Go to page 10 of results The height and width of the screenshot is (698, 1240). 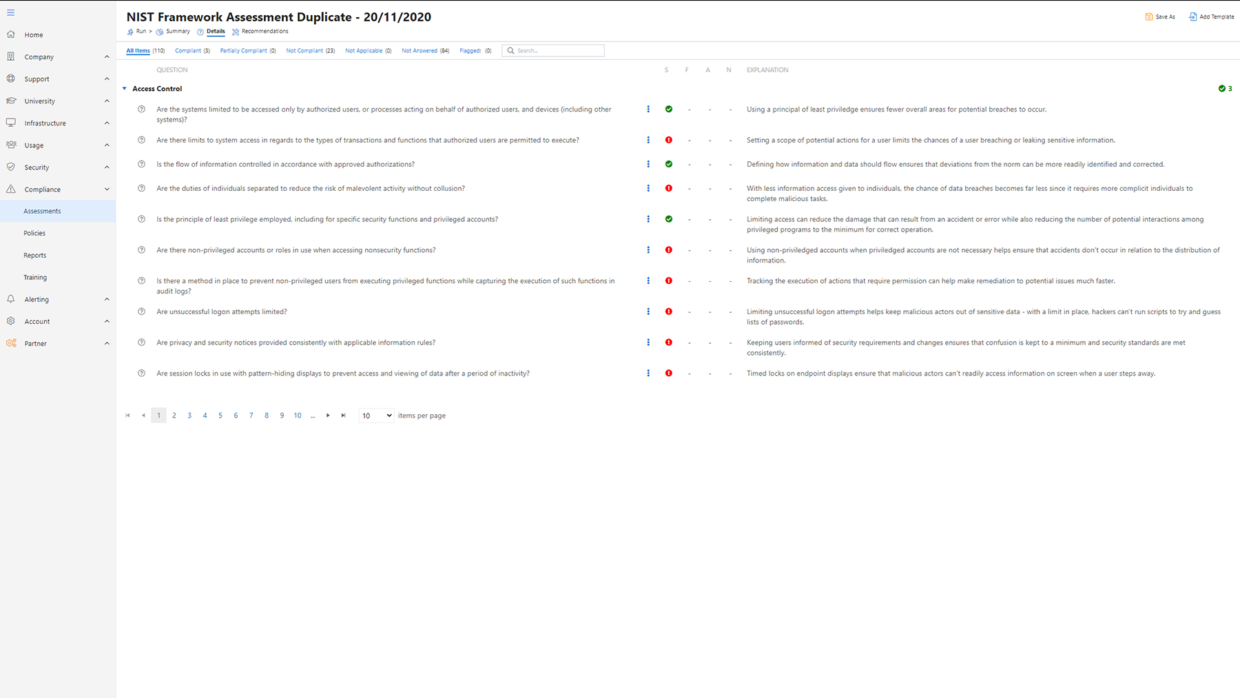pos(297,416)
